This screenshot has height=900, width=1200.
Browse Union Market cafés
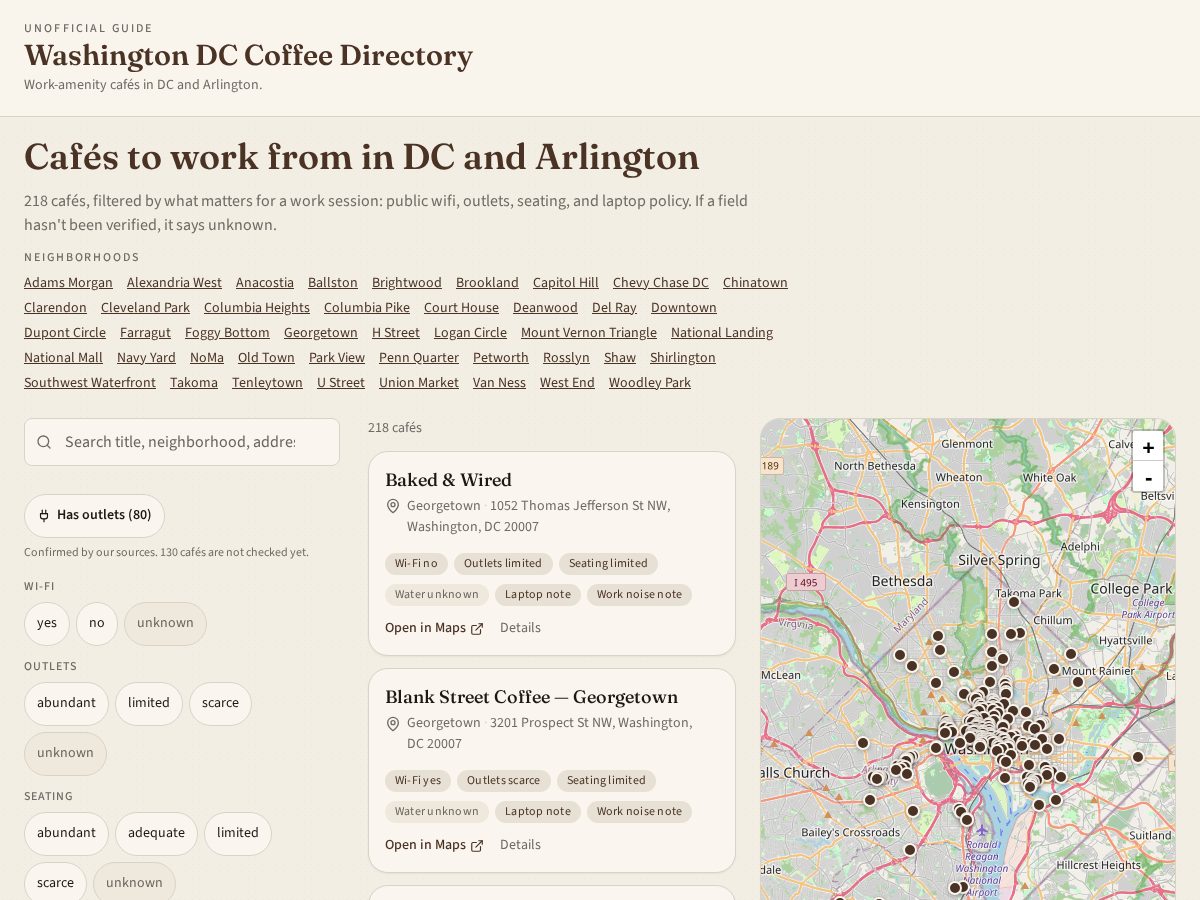(419, 383)
